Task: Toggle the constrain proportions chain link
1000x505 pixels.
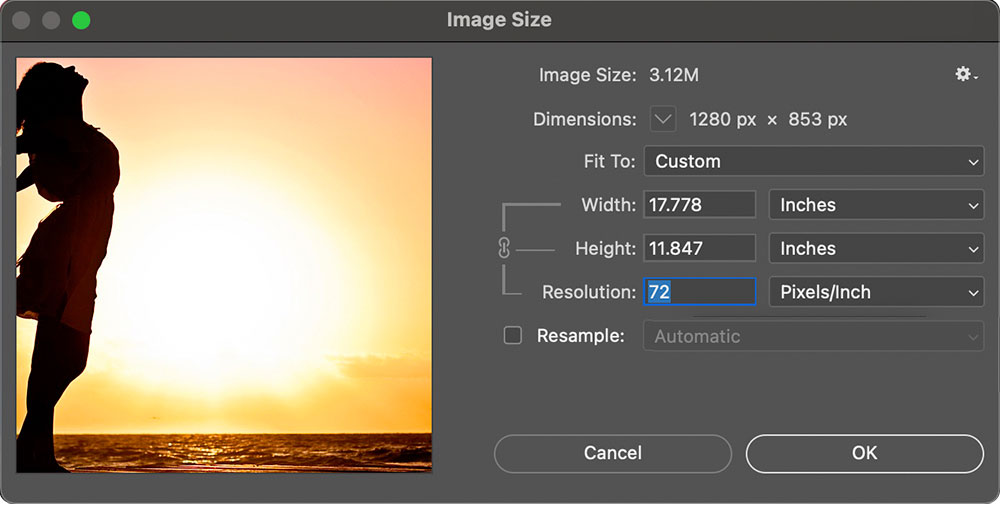Action: 504,248
